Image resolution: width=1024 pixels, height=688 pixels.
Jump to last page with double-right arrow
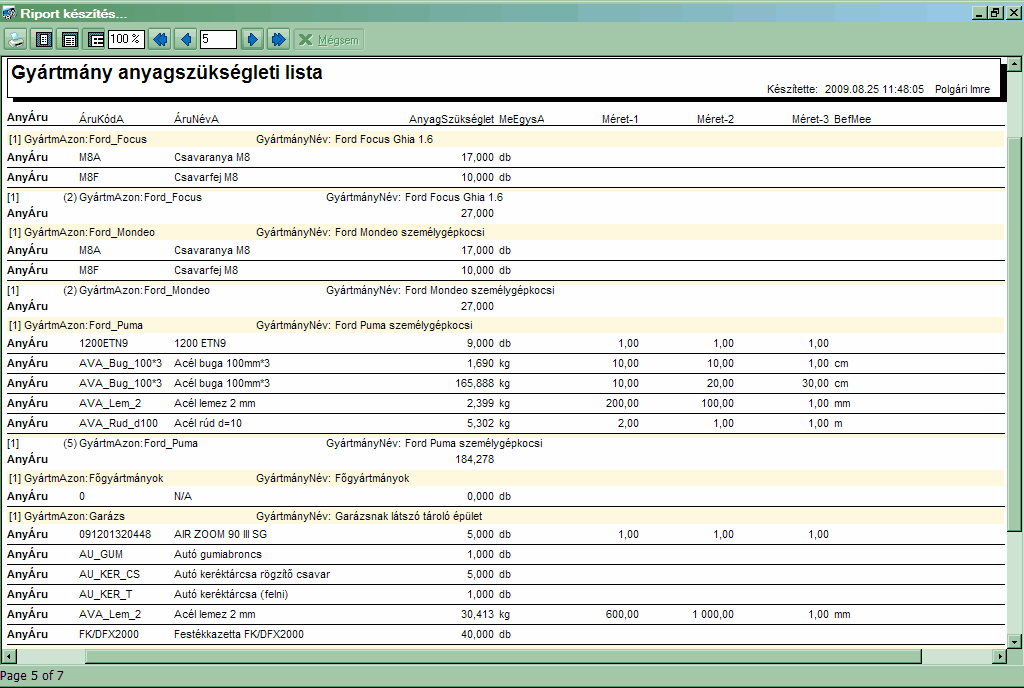[x=278, y=40]
